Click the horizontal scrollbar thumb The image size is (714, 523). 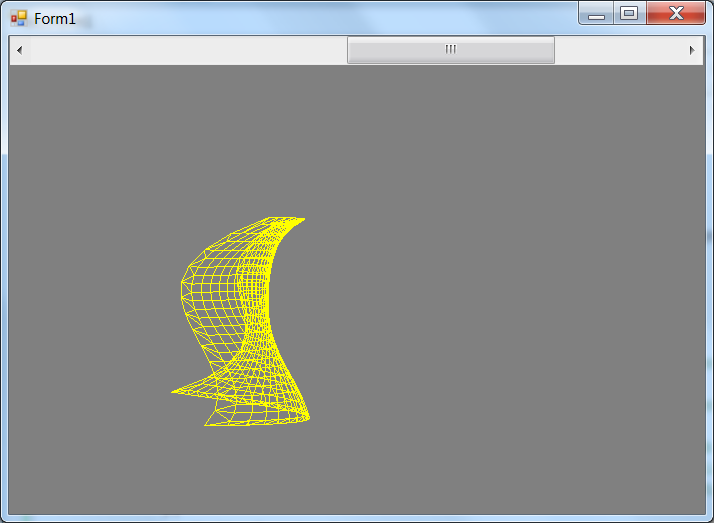point(451,50)
